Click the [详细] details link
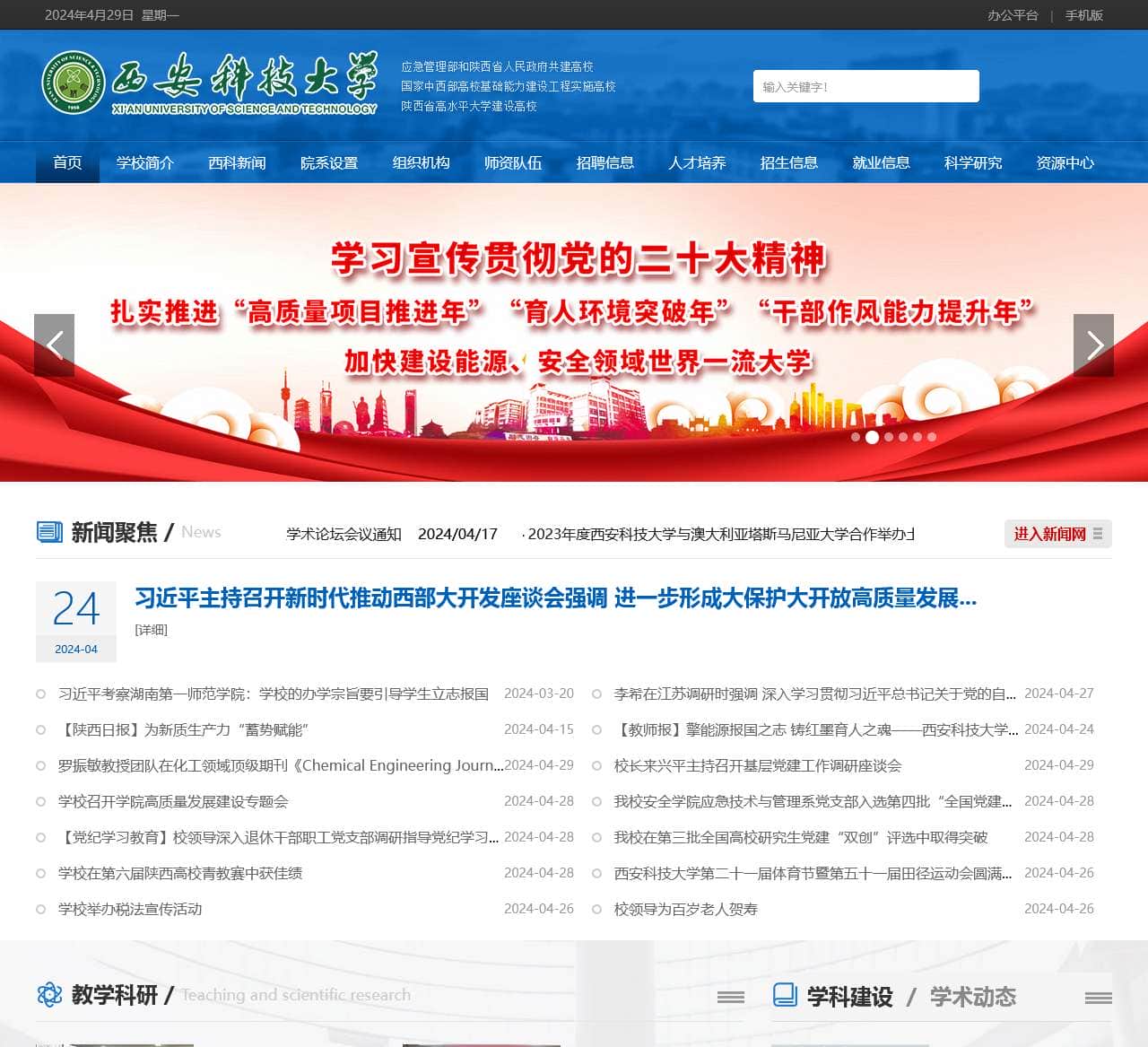This screenshot has width=1148, height=1047. [152, 630]
